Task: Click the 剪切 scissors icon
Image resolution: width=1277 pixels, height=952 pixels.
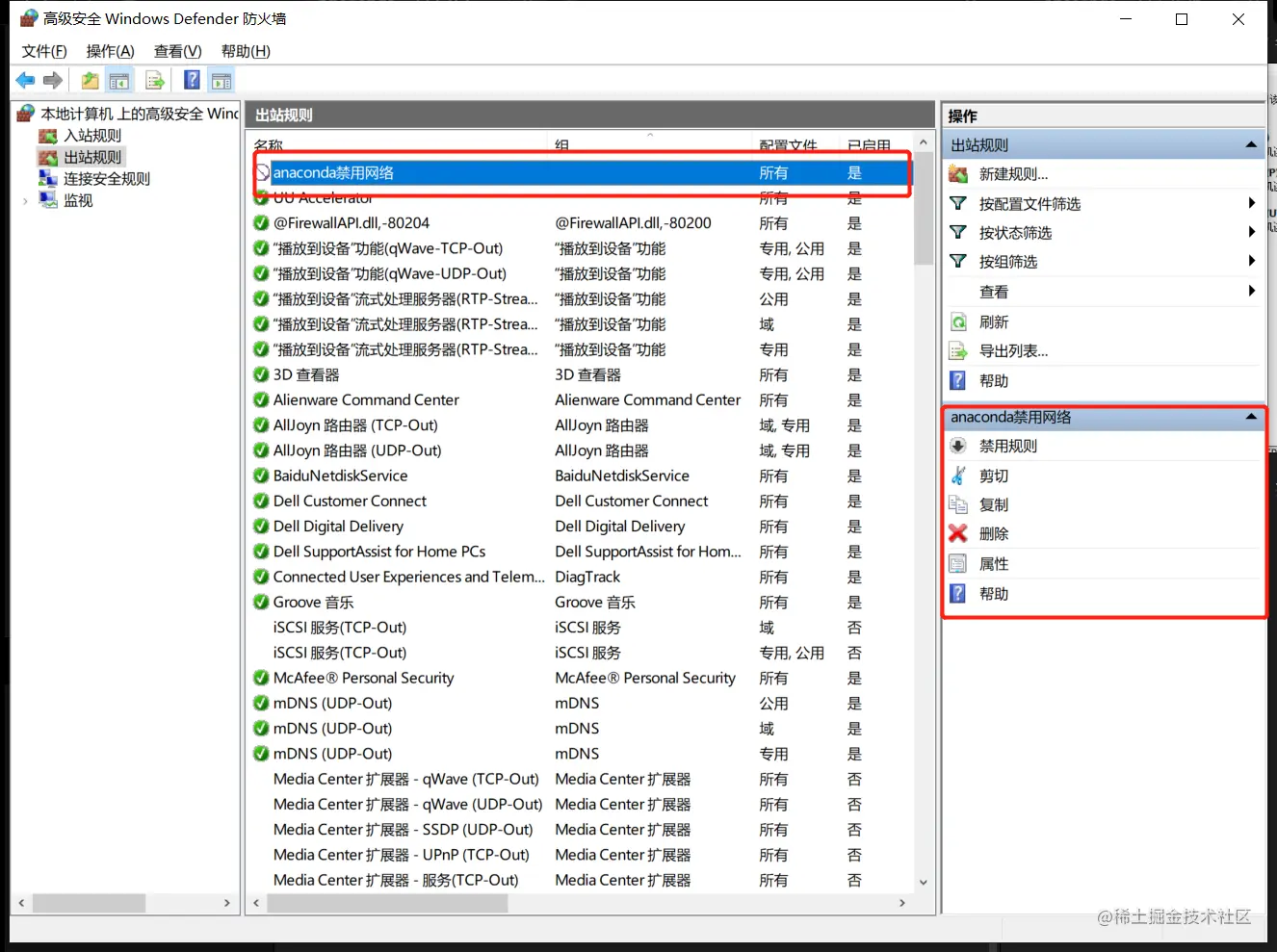Action: coord(958,476)
